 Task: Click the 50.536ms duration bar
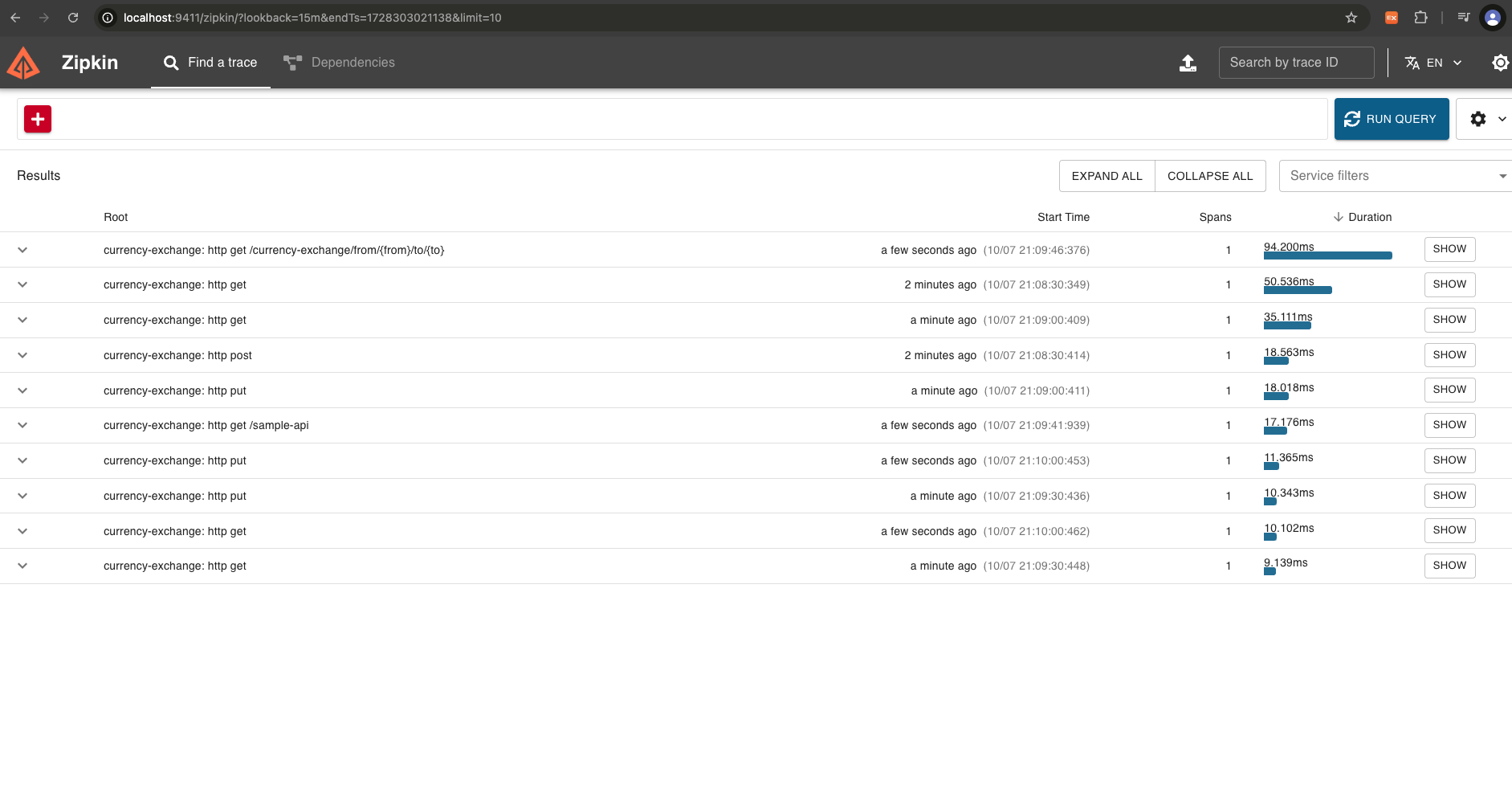(x=1298, y=290)
